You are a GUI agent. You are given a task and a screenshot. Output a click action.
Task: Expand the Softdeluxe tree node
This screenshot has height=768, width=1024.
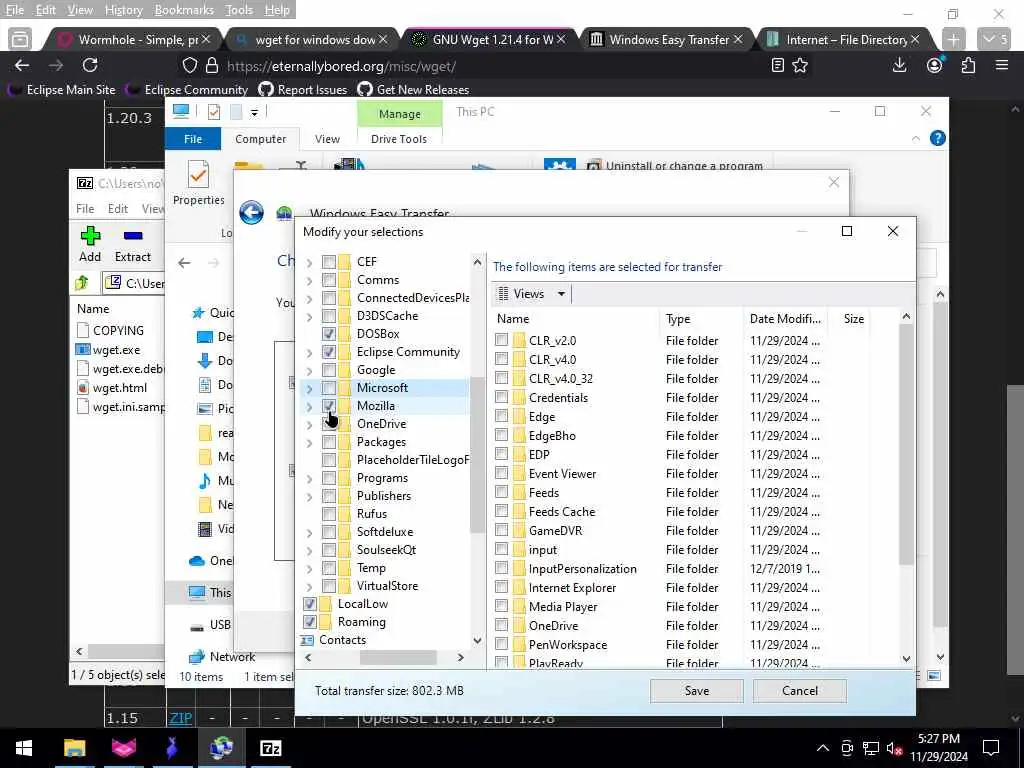click(x=309, y=533)
